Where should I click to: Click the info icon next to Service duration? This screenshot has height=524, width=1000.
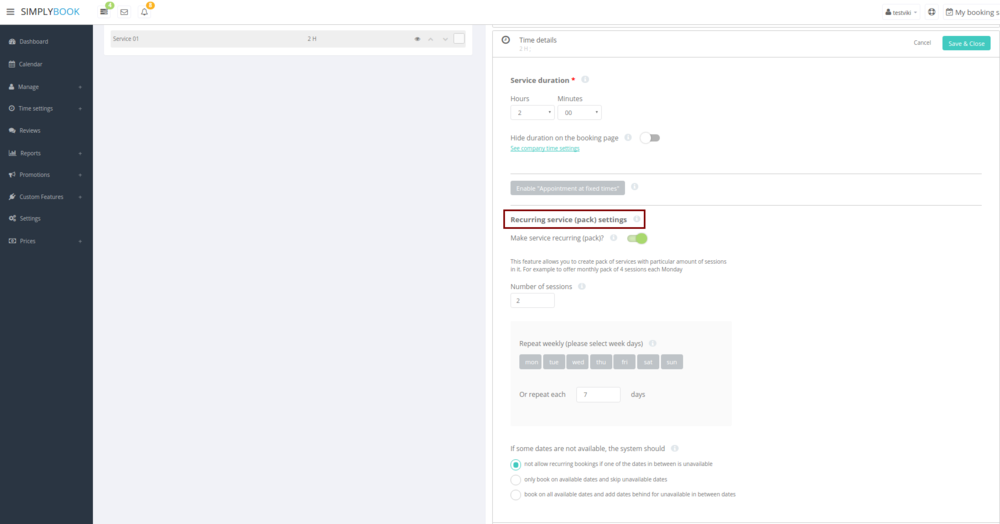click(585, 80)
